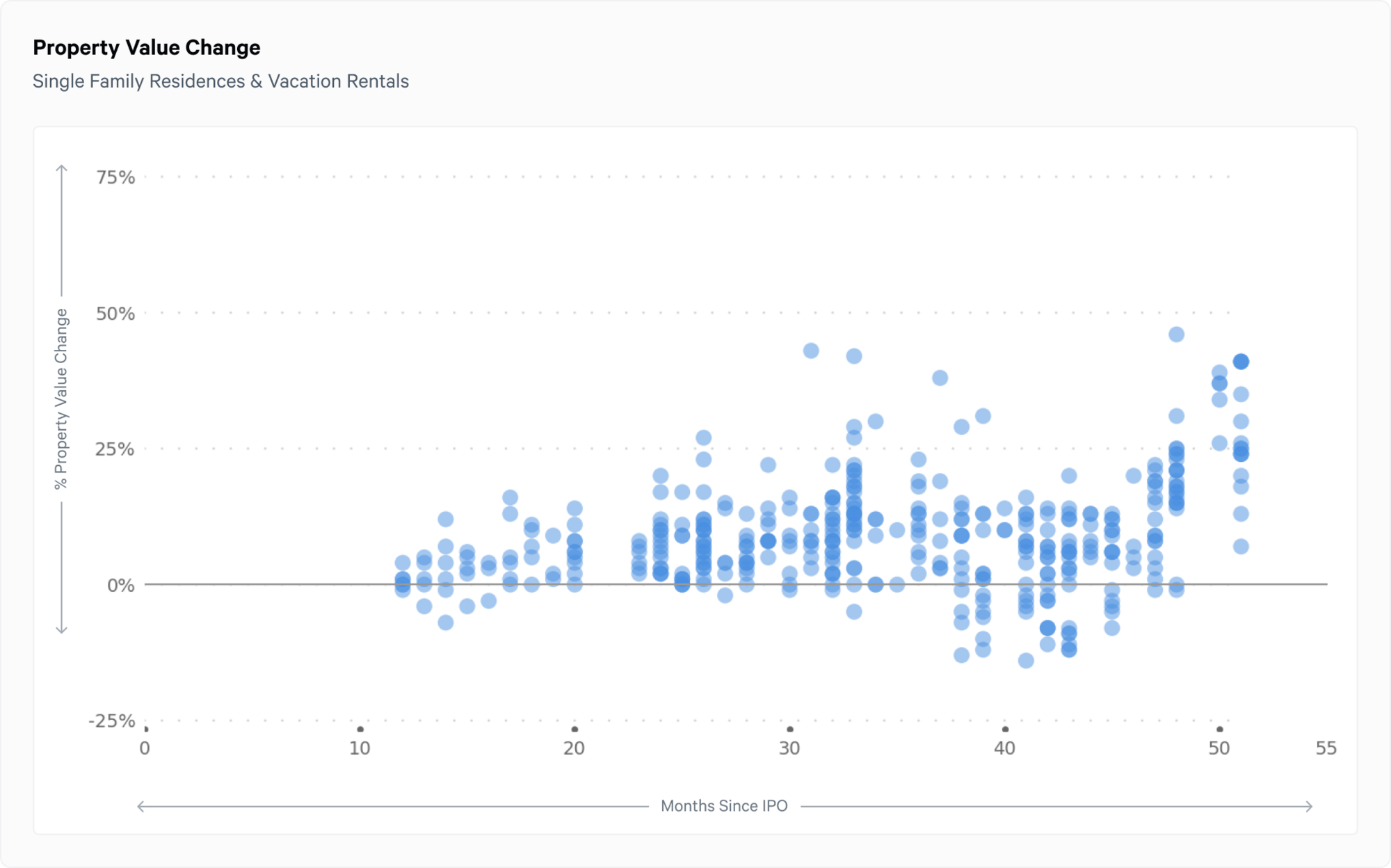Screen dimensions: 1391x868
Task: Click the x-axis tick label 10
Action: coord(360,748)
